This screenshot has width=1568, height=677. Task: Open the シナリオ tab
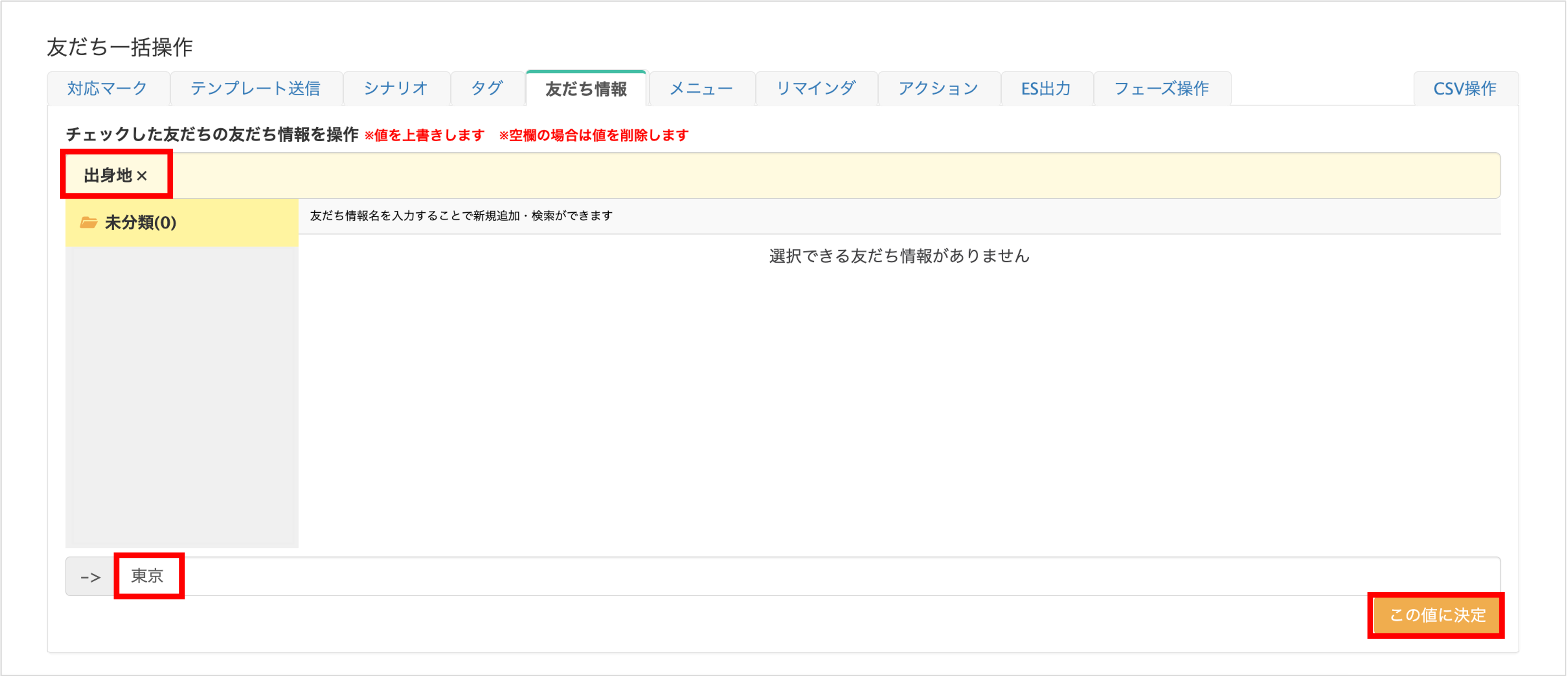pyautogui.click(x=396, y=89)
